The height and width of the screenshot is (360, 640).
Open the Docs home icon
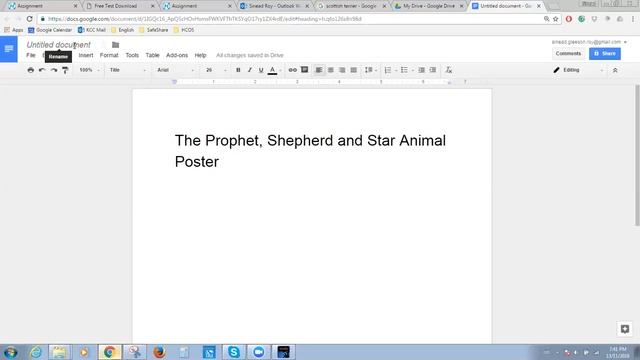9,49
